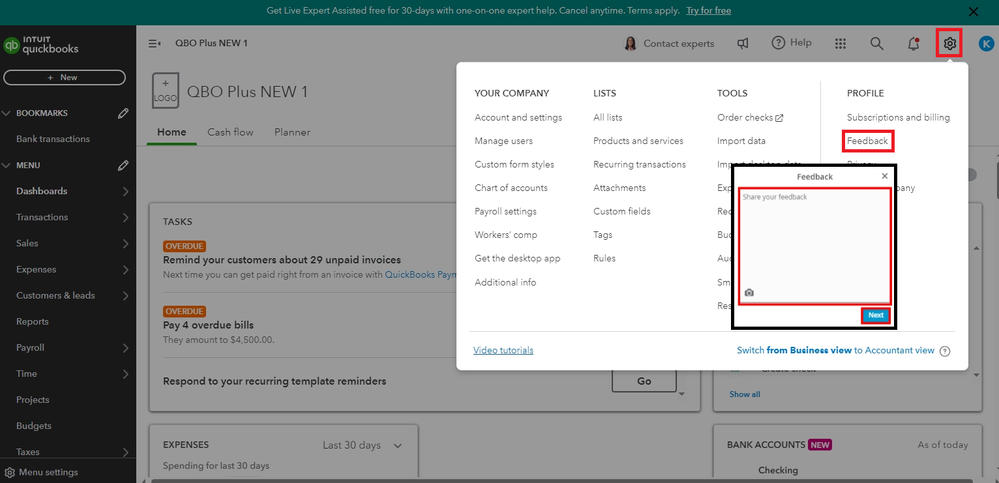Click the Intuit QuickBooks logo
The height and width of the screenshot is (483, 999).
point(41,45)
